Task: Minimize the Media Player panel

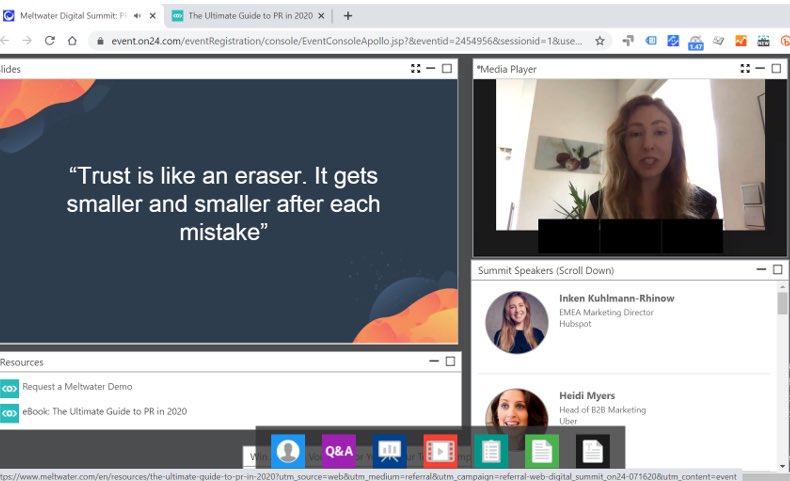Action: coord(760,68)
